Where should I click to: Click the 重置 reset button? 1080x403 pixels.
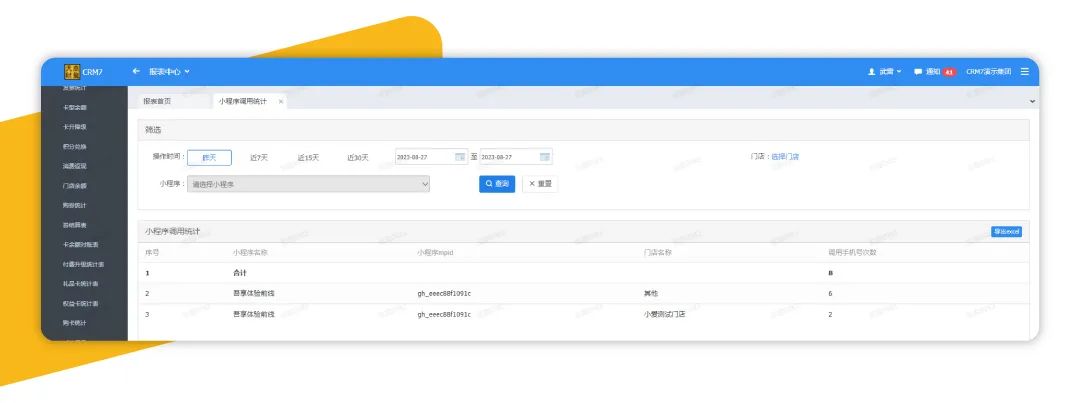(x=540, y=184)
